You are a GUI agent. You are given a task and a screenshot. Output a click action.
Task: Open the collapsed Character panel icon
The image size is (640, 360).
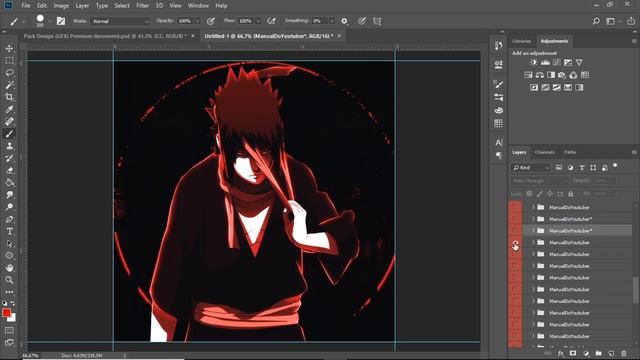[498, 142]
